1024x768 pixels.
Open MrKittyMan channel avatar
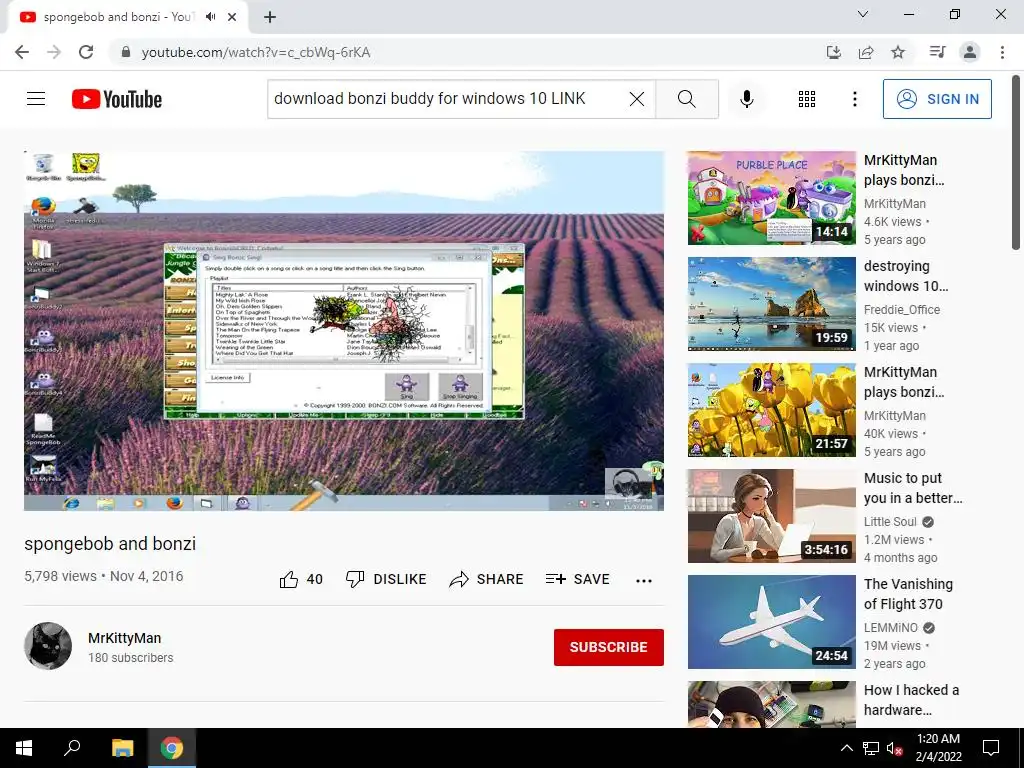click(x=48, y=646)
